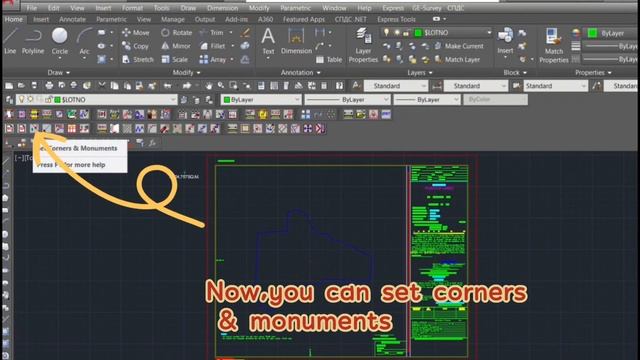Click the Redo arrow in toolbar
The height and width of the screenshot is (360, 640).
[187, 86]
